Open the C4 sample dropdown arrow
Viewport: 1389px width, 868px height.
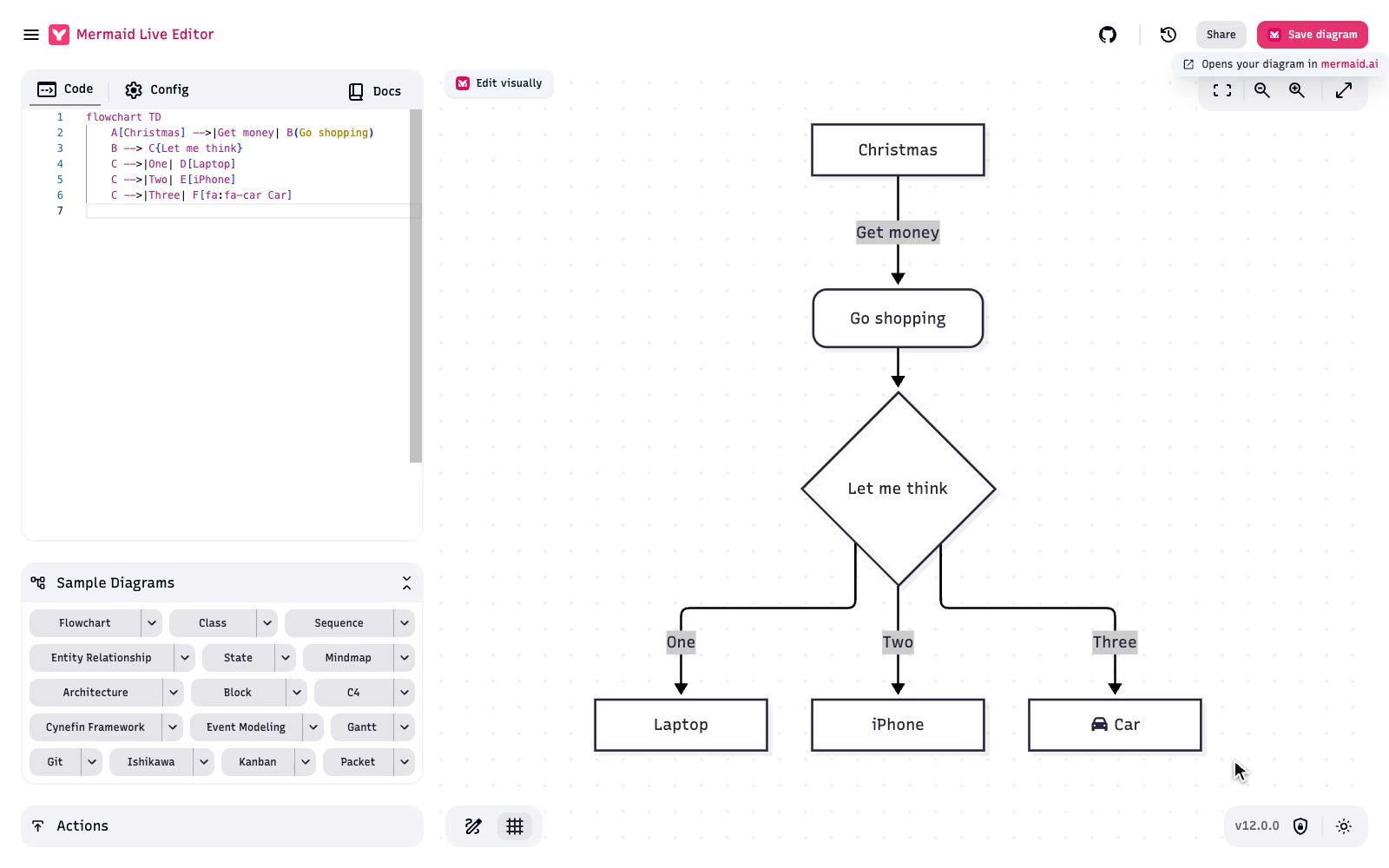[x=405, y=693]
